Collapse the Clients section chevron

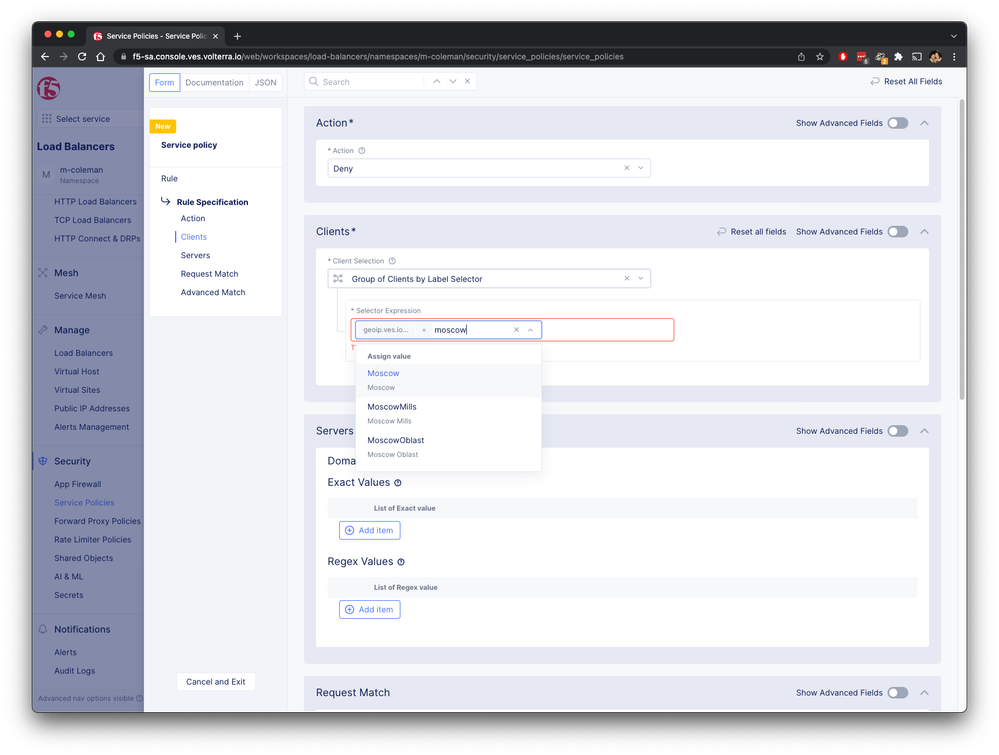[924, 232]
